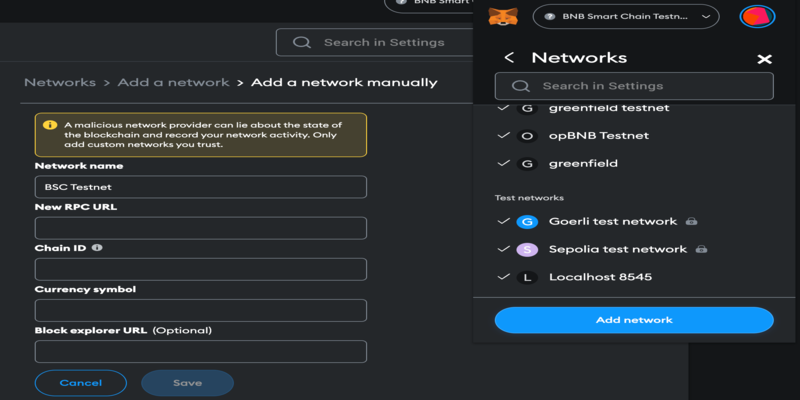Image resolution: width=800 pixels, height=400 pixels.
Task: Go to Add a network breadcrumb
Action: coord(173,82)
